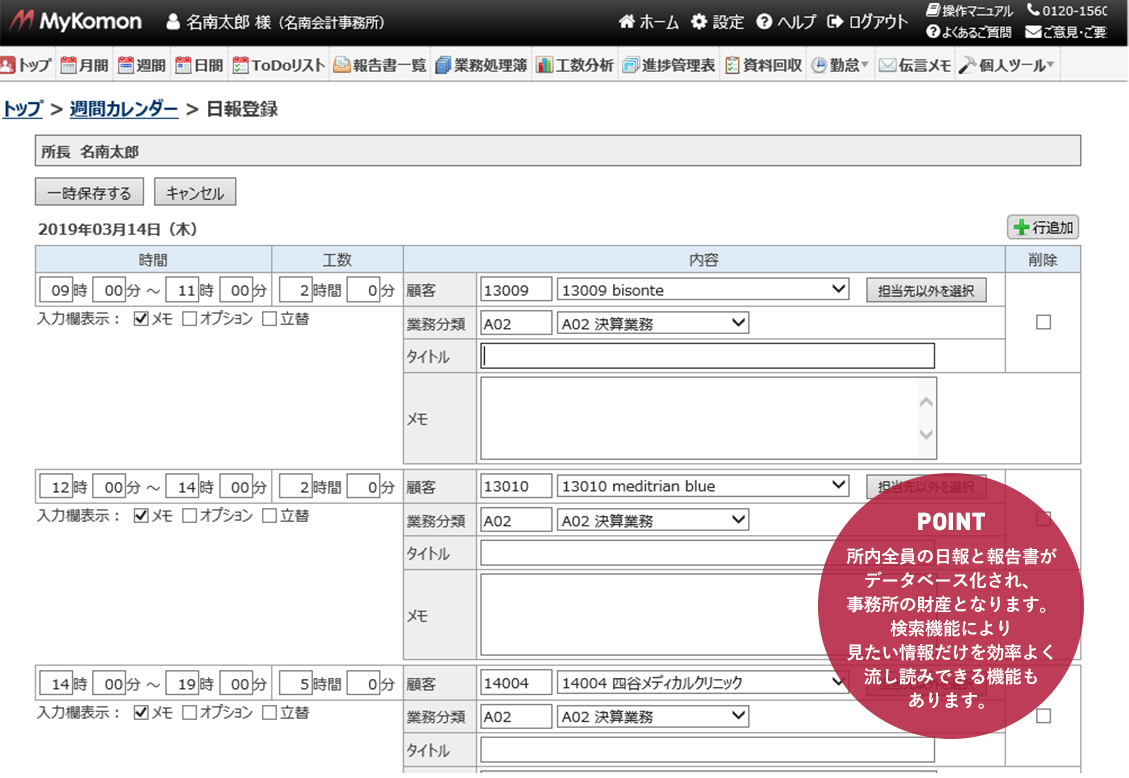Toggle 立替 checkbox in 12時 row
Viewport: 1129px width, 778px height.
[x=270, y=516]
